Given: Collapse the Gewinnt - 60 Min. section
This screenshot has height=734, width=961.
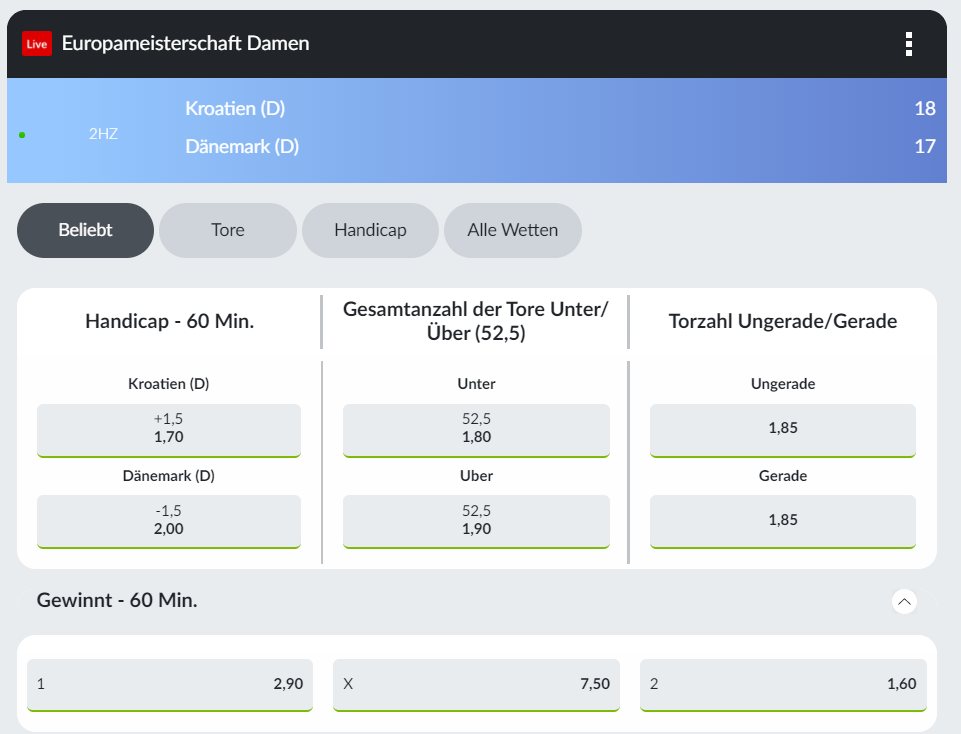Looking at the screenshot, I should (904, 602).
